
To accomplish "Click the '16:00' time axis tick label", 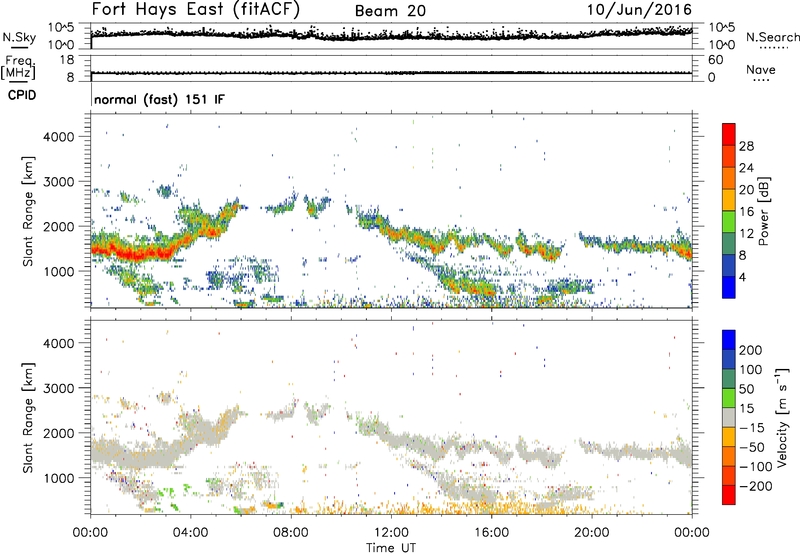I will click(491, 533).
